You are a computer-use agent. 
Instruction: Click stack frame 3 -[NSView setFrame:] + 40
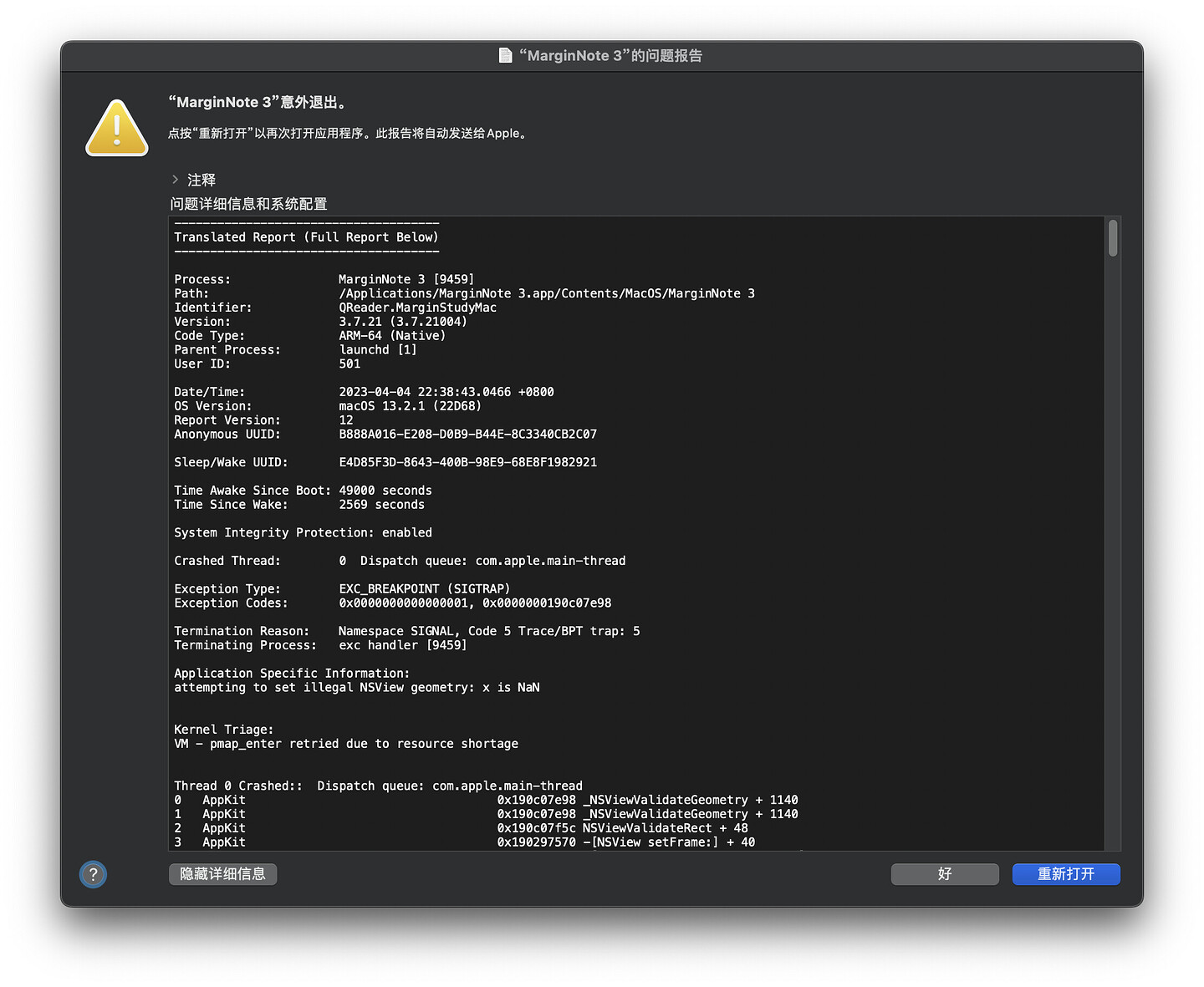[464, 842]
